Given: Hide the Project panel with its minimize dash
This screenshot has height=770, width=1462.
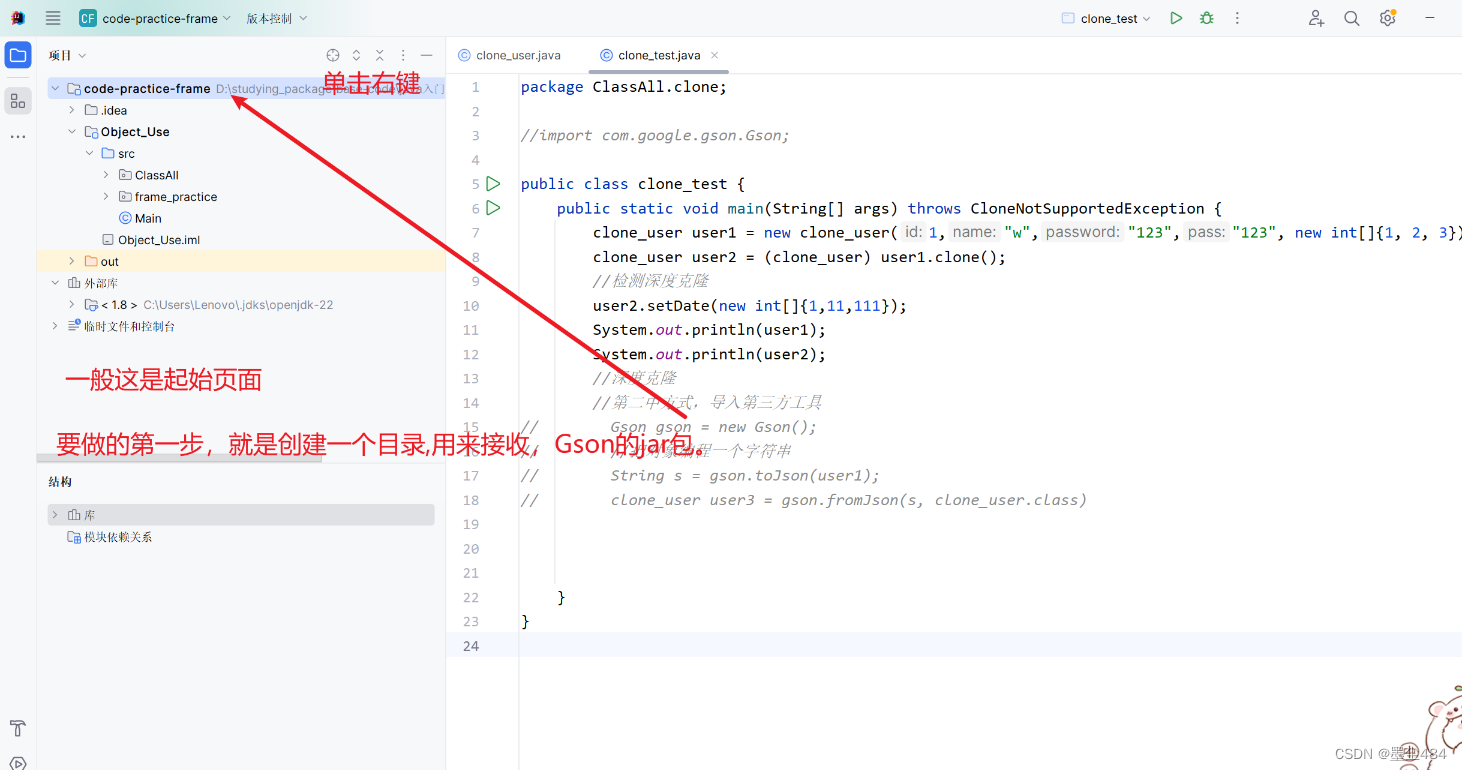Looking at the screenshot, I should pyautogui.click(x=426, y=55).
